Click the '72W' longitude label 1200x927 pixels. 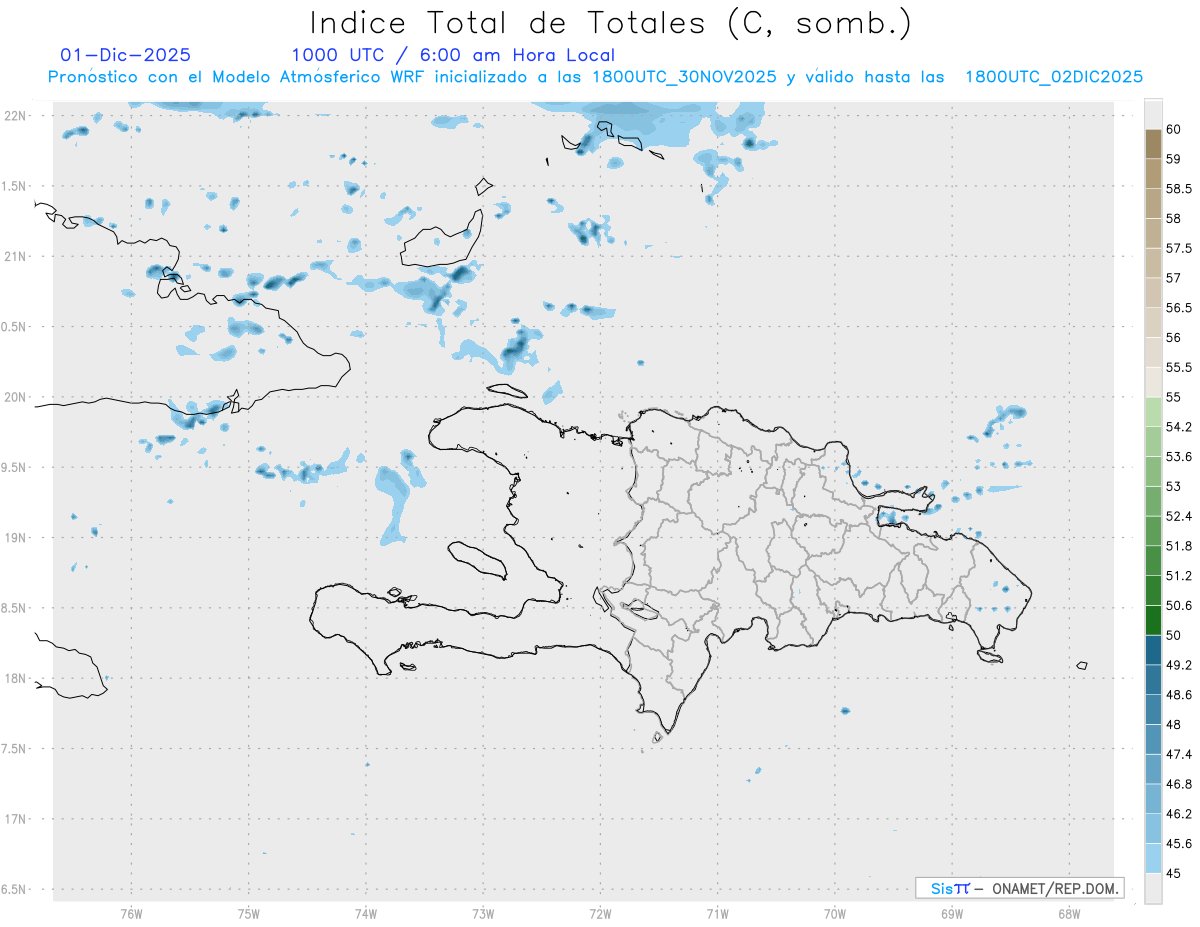(600, 913)
